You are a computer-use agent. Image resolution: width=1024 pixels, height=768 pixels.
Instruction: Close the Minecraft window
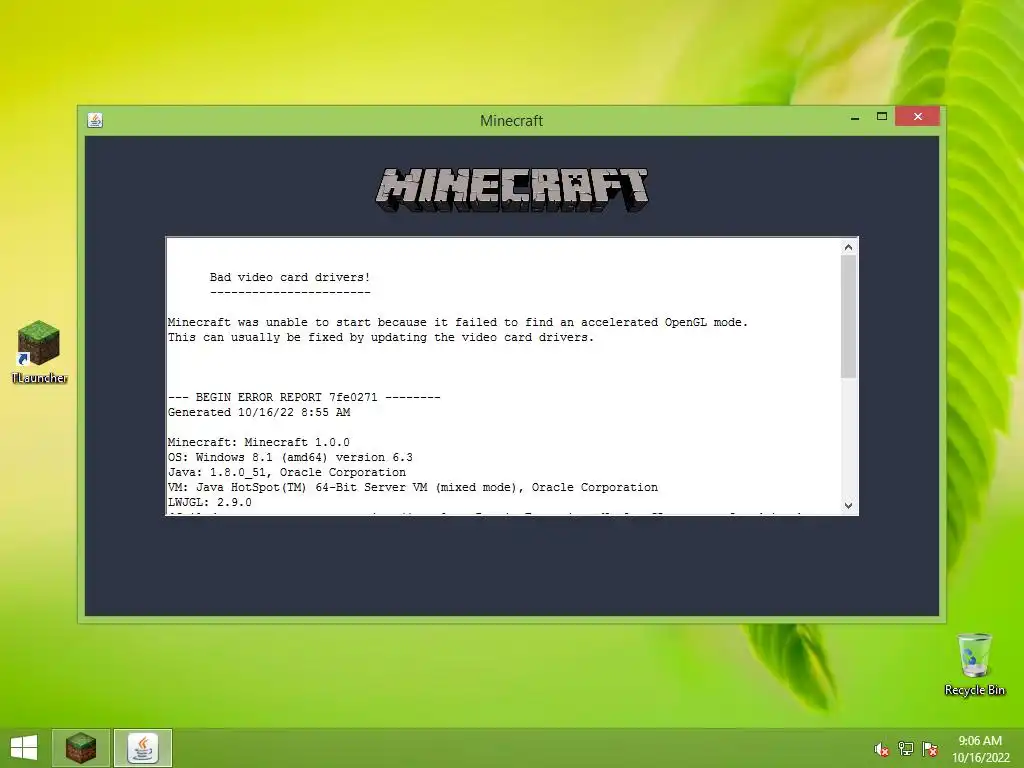[x=918, y=117]
